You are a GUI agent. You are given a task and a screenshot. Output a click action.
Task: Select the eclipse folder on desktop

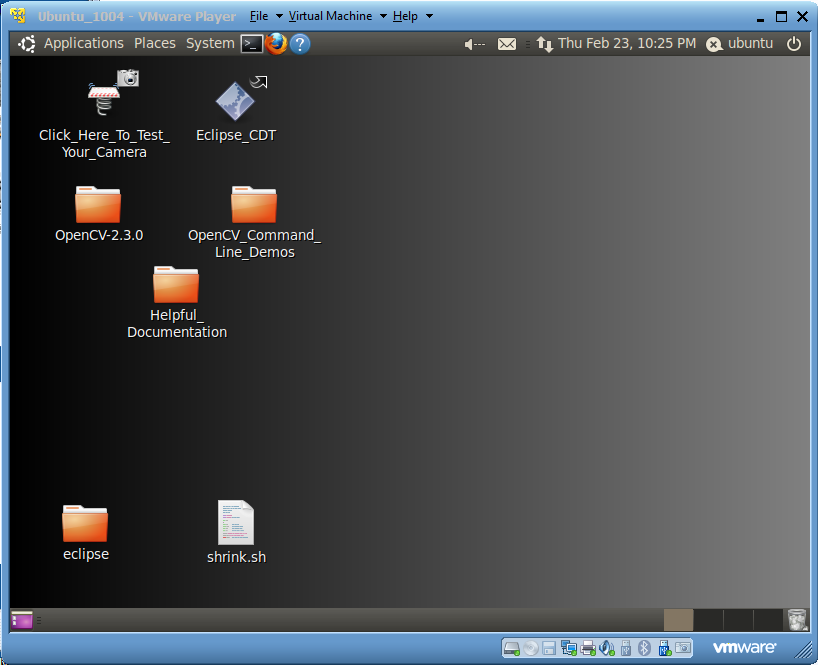pyautogui.click(x=86, y=533)
